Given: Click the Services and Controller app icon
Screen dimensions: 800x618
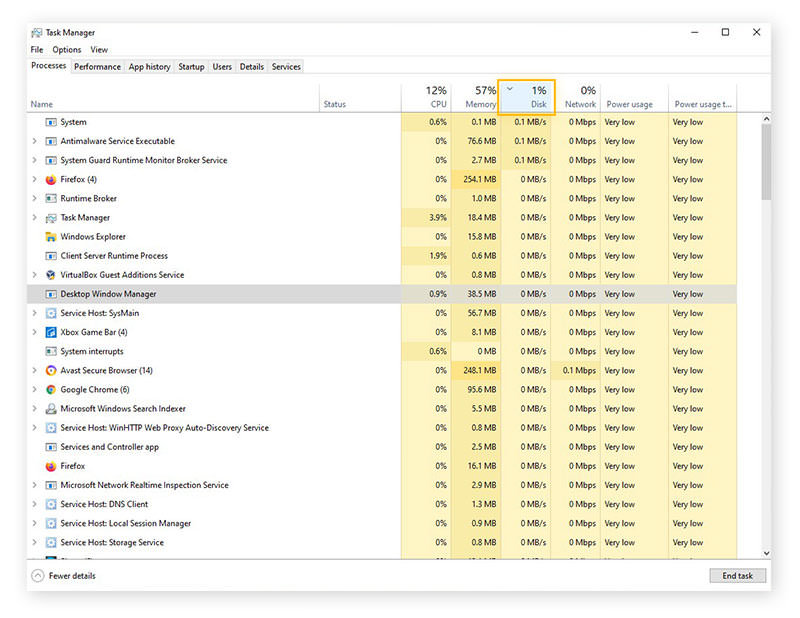Looking at the screenshot, I should 51,447.
